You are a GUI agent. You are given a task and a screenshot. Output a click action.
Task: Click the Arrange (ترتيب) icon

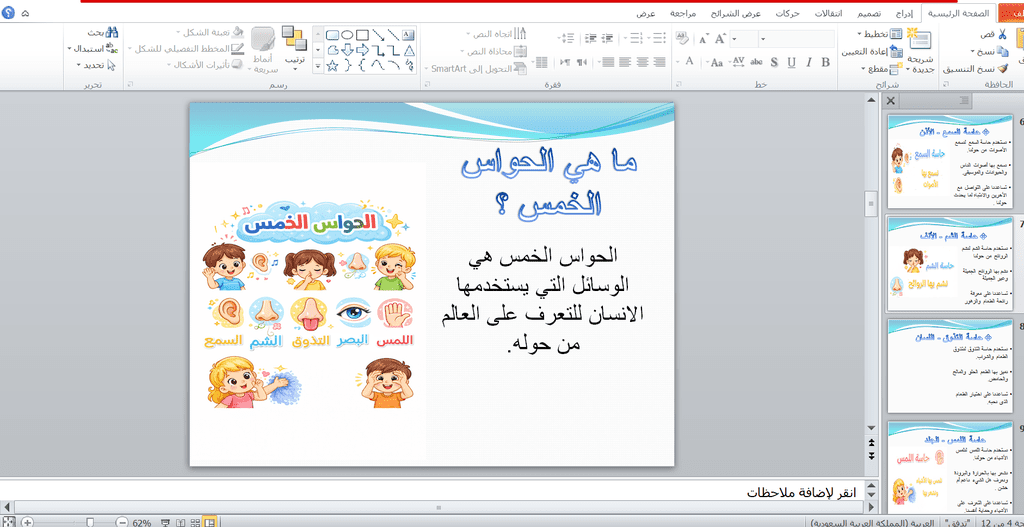coord(295,48)
